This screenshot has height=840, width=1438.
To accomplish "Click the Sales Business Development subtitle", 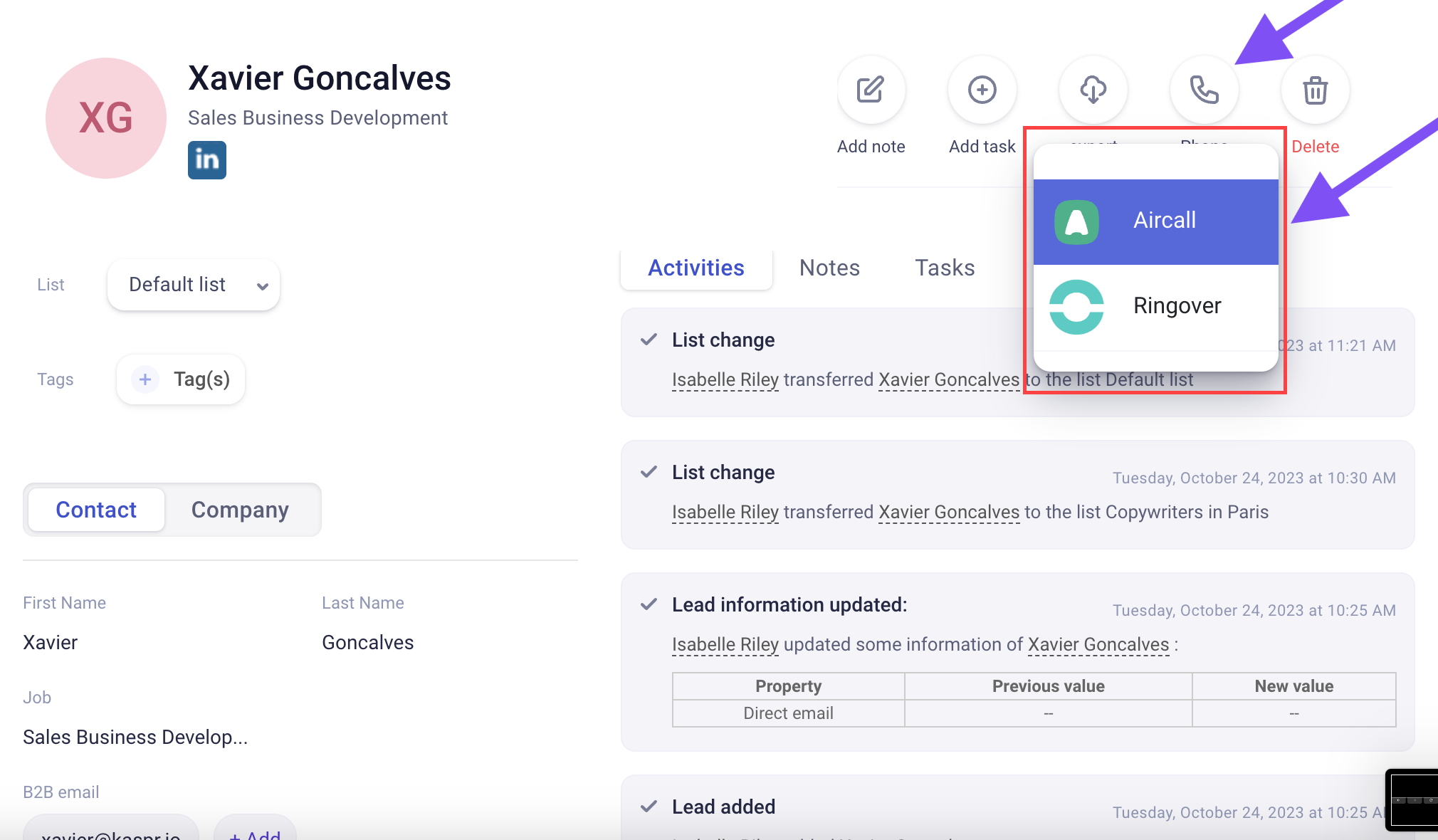I will click(317, 118).
